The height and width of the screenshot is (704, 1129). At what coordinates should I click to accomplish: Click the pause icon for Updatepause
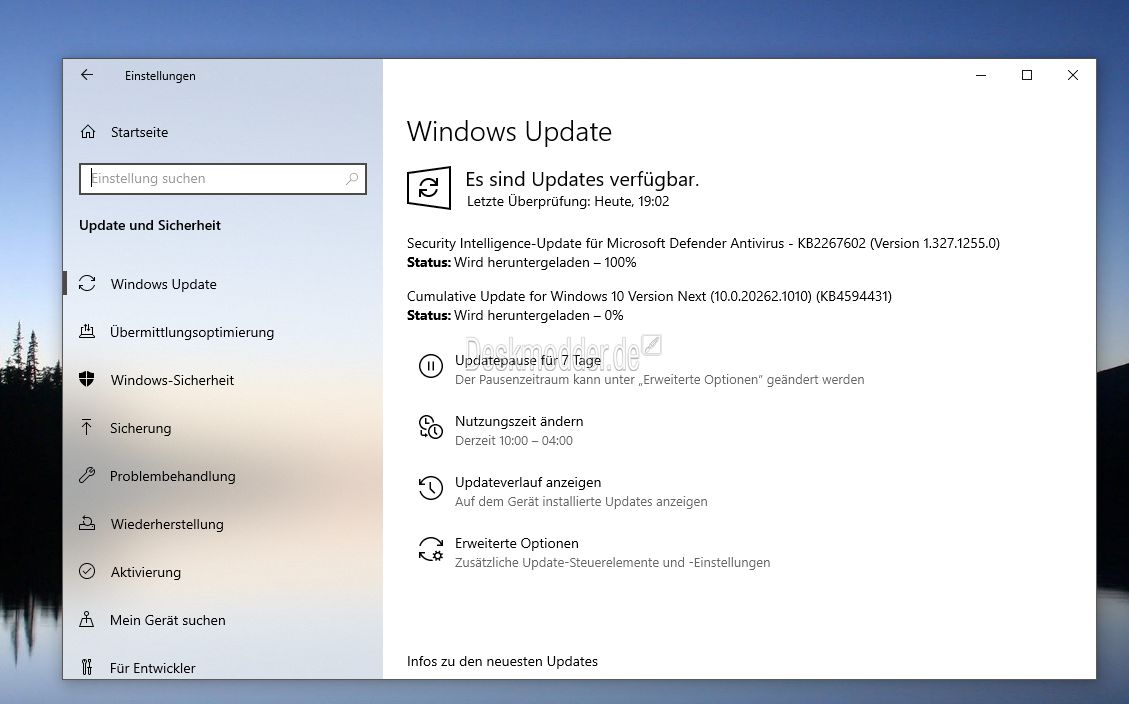point(431,366)
